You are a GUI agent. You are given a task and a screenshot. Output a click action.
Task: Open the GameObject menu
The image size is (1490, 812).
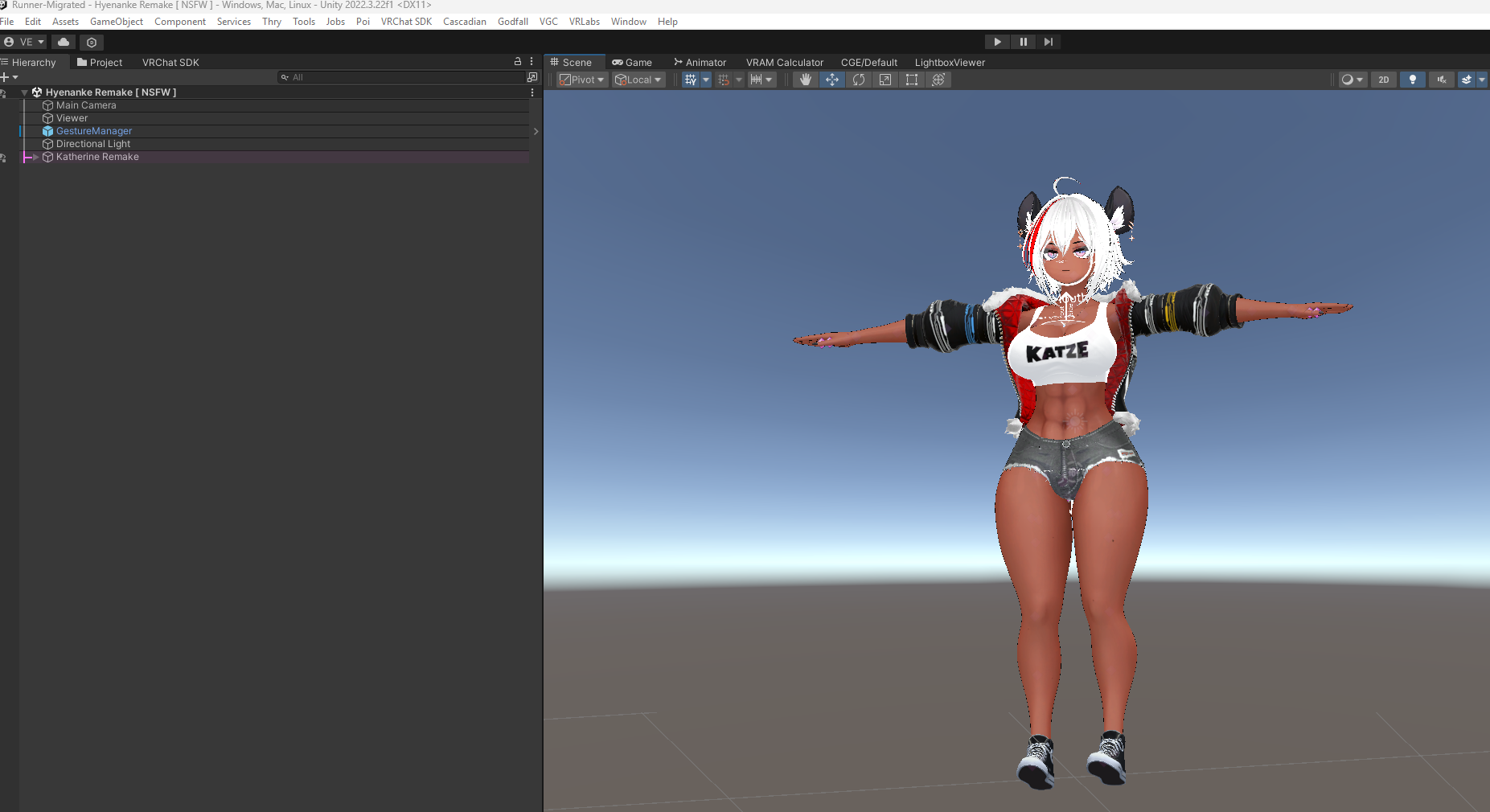coord(117,22)
